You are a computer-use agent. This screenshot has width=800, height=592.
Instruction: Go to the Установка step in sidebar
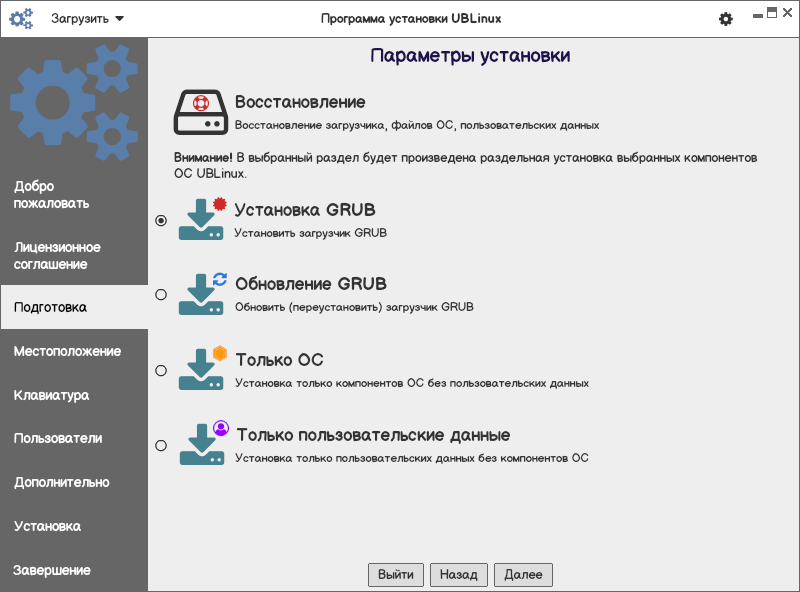74,526
